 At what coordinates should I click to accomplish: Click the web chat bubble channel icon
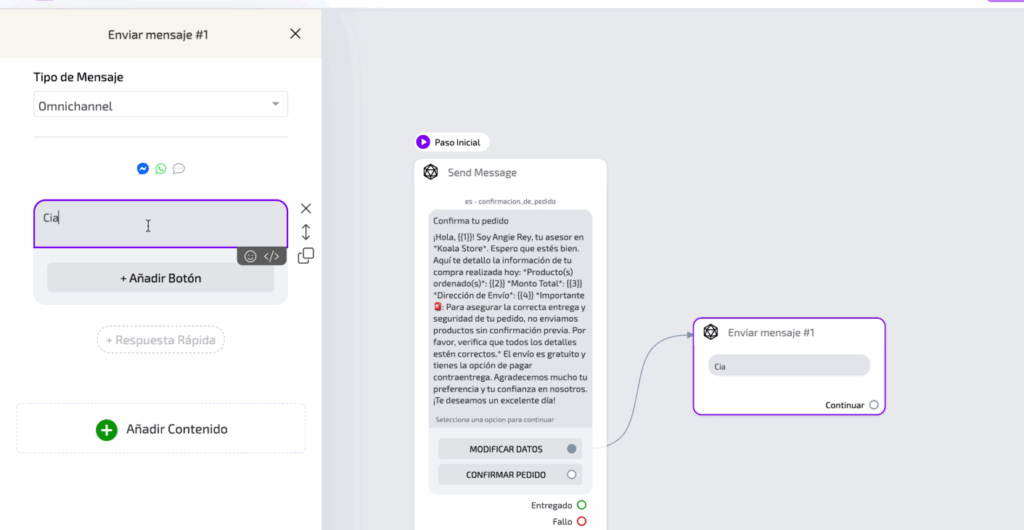179,169
